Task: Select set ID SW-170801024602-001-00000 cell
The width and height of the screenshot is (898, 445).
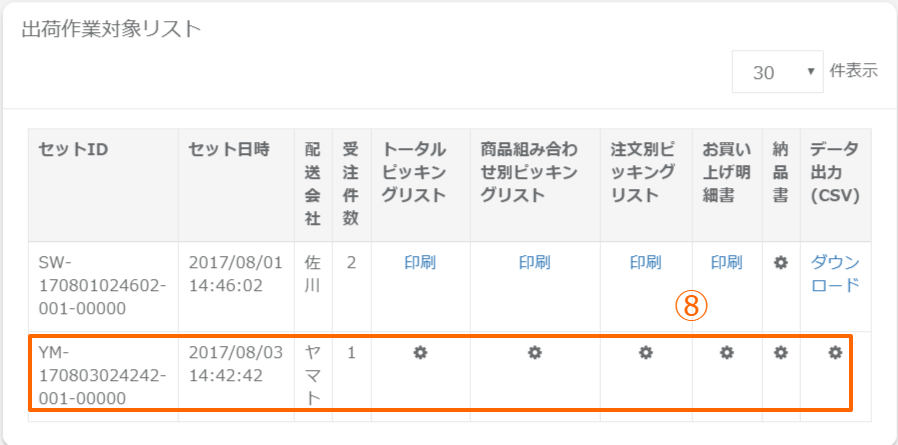Action: 101,285
